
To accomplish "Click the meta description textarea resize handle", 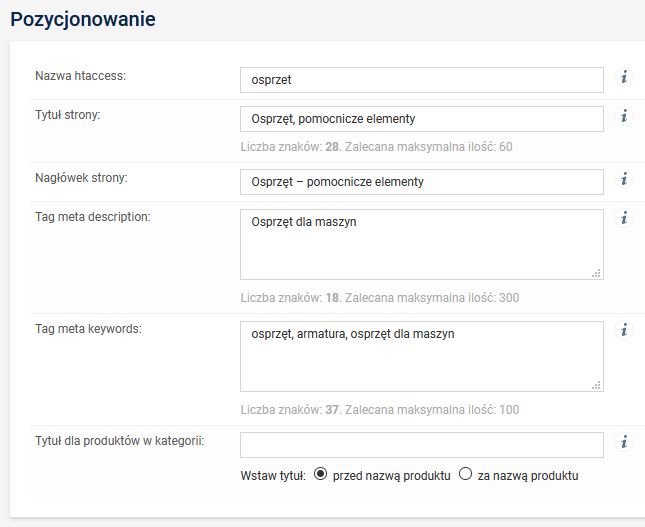I will (x=596, y=272).
